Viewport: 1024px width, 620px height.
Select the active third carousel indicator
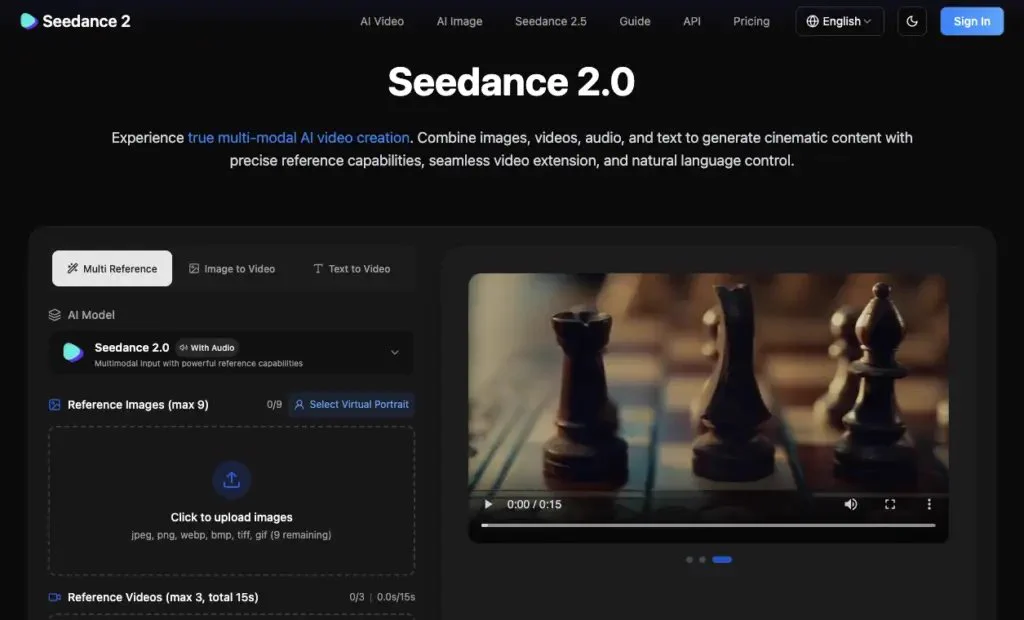pyautogui.click(x=722, y=560)
